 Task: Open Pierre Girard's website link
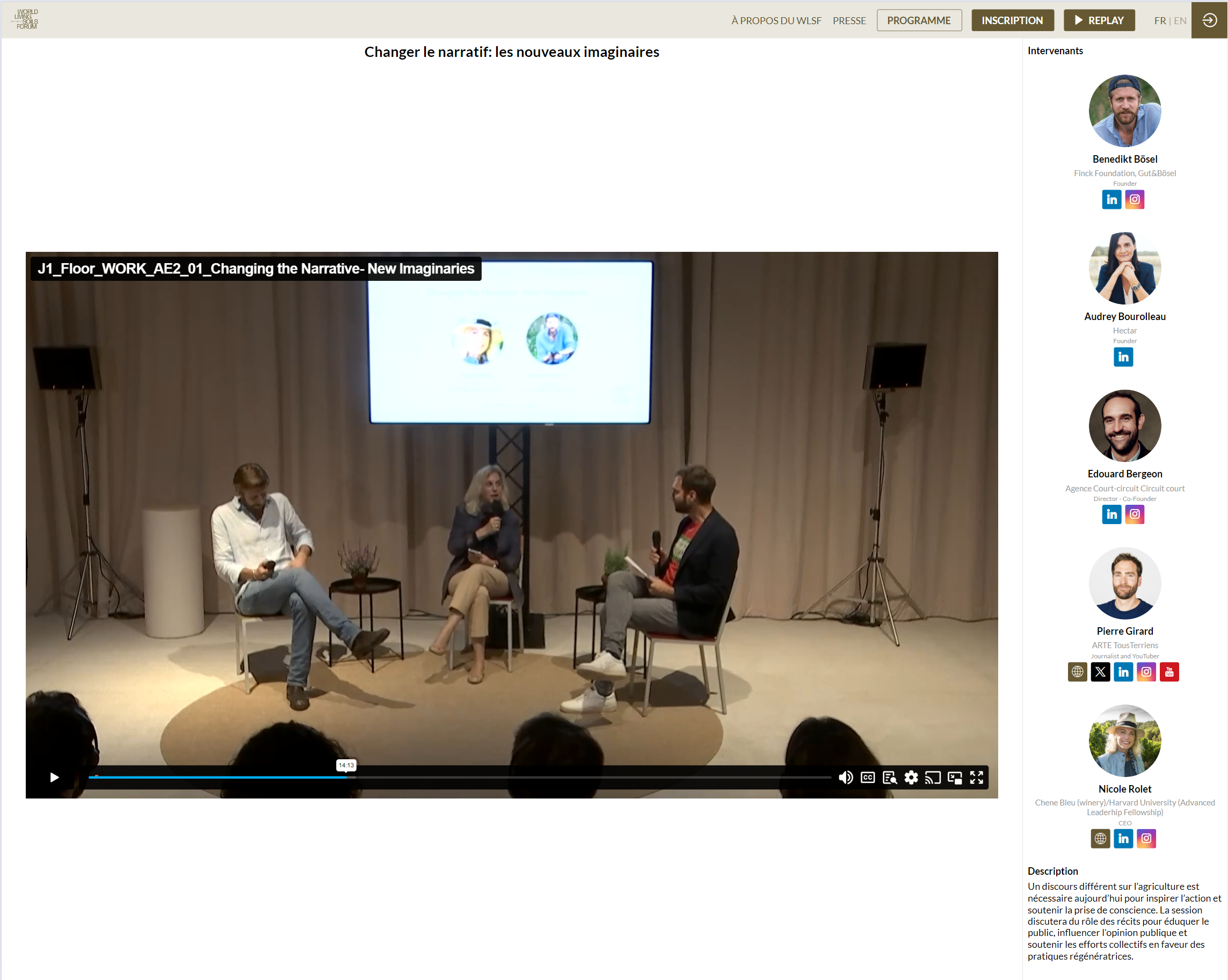pyautogui.click(x=1078, y=672)
